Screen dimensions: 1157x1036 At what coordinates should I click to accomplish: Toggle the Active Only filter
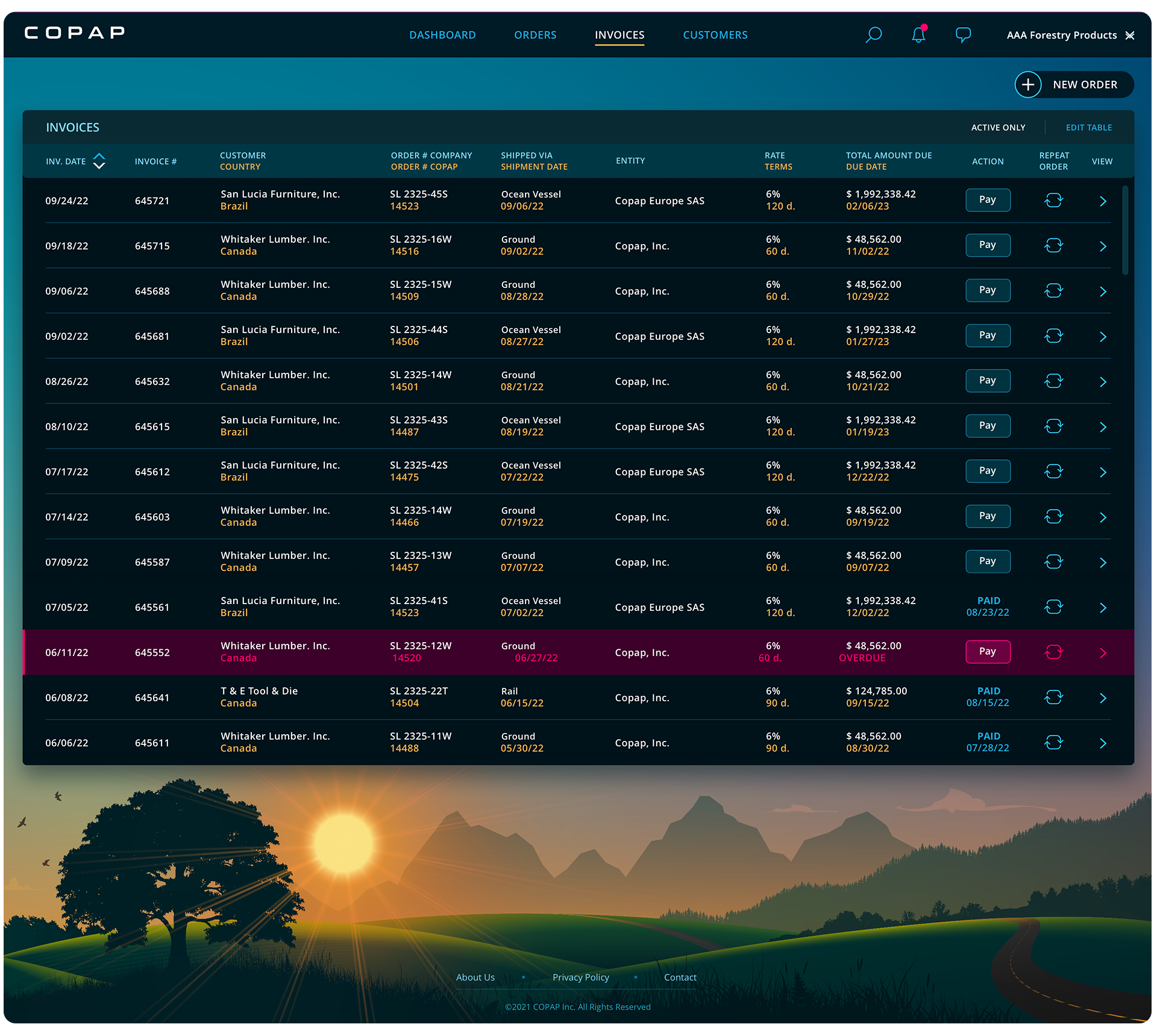(x=998, y=128)
